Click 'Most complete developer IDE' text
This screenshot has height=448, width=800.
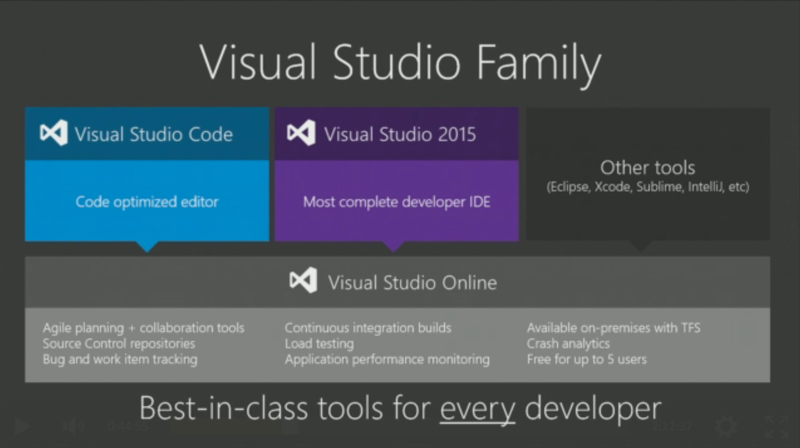pos(397,202)
